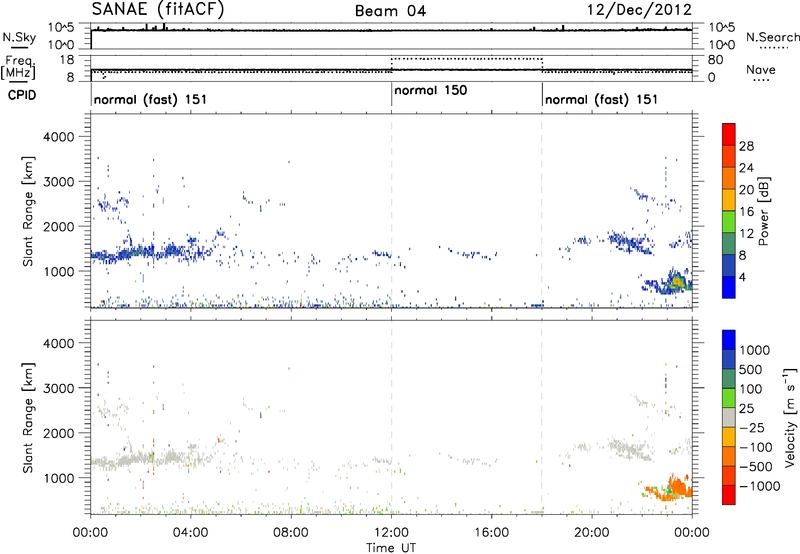Image resolution: width=800 pixels, height=554 pixels.
Task: Click the 500 label on velocity colorbar
Action: [x=751, y=370]
